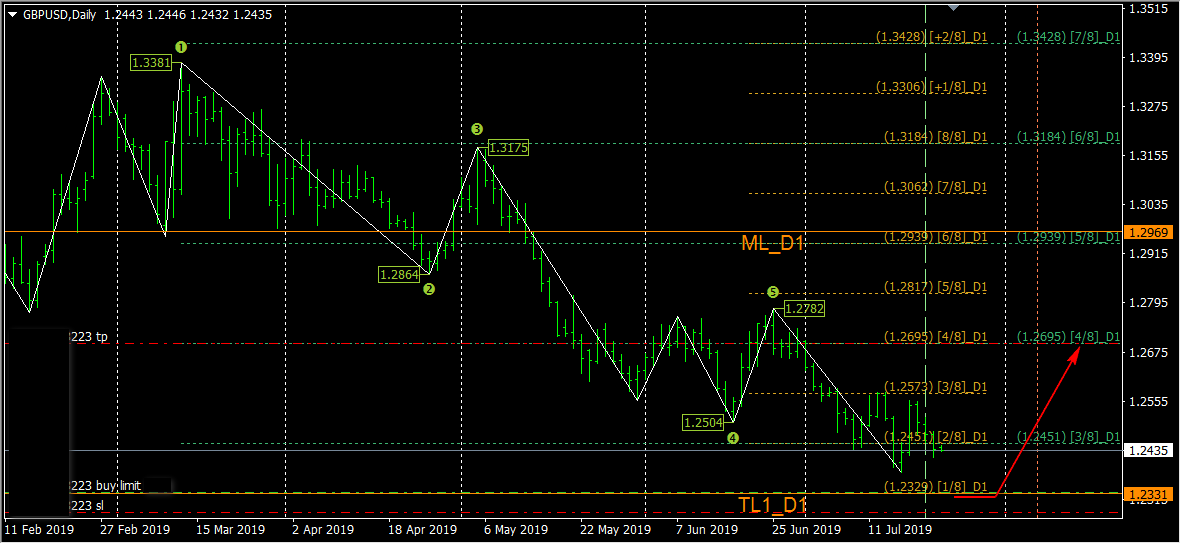
Task: Click the green (1.3428) [7/8]_D1 label
Action: [1068, 37]
